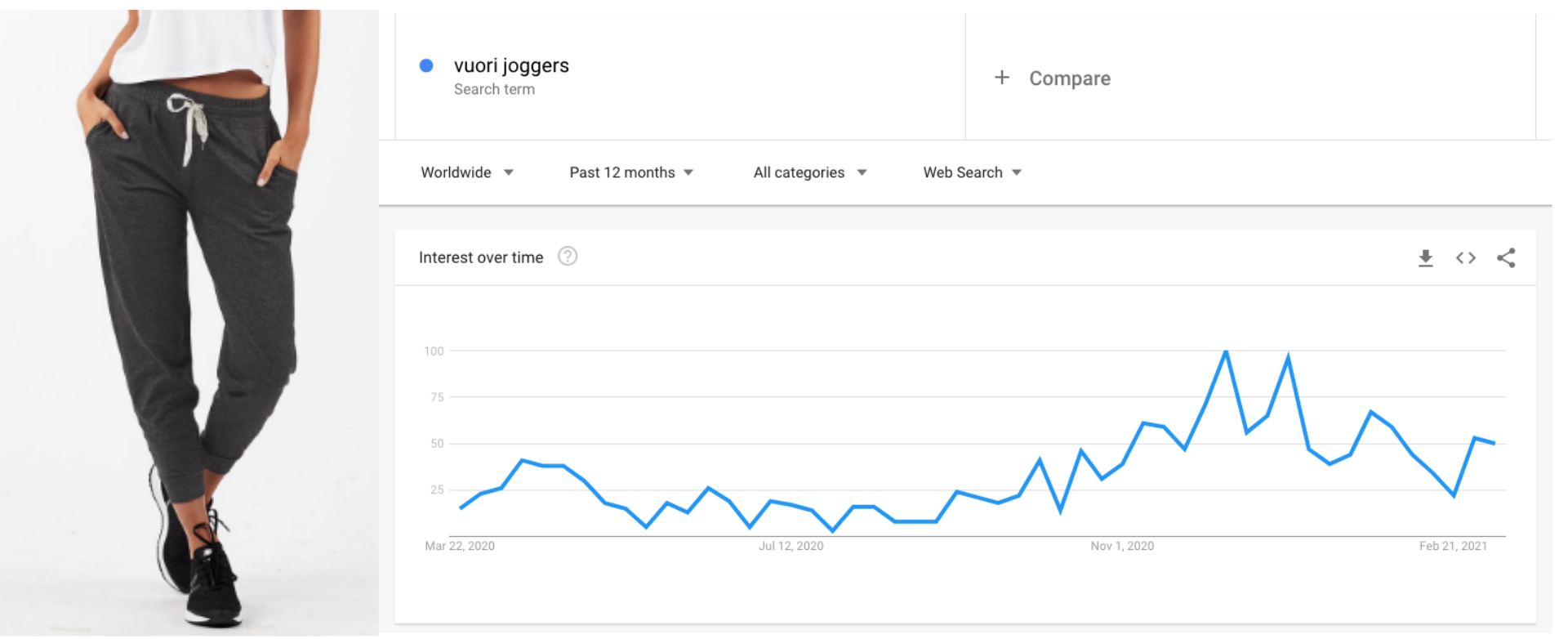Click the blue dot beside vuori joggers

tap(426, 65)
